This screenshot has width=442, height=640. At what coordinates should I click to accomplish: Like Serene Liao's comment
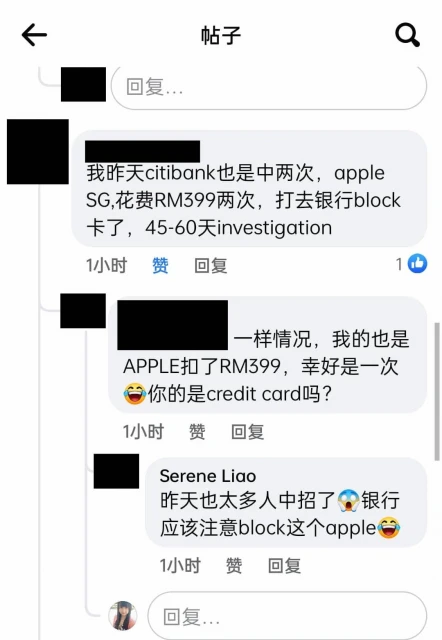tap(234, 566)
